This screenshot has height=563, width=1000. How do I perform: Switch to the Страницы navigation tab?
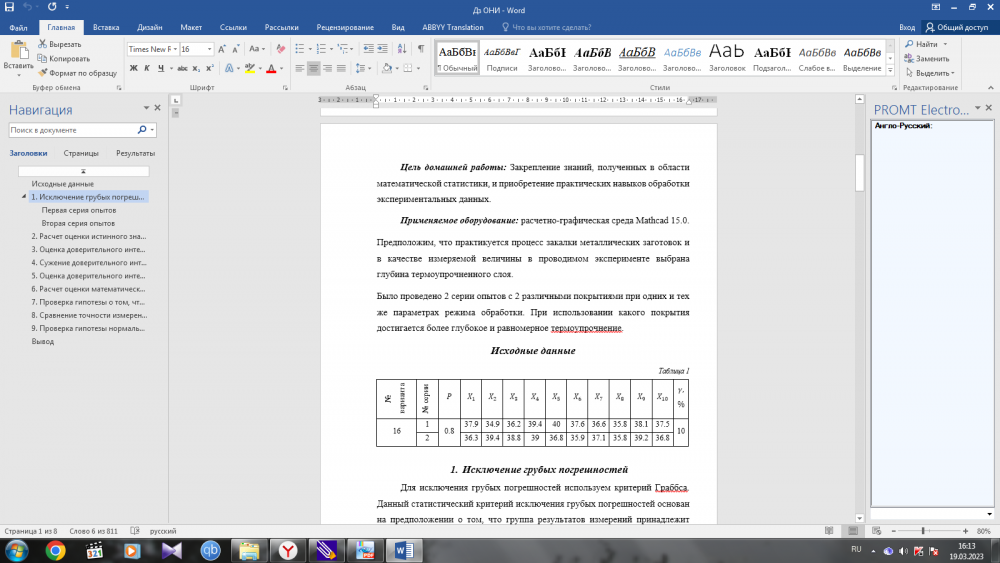(81, 153)
